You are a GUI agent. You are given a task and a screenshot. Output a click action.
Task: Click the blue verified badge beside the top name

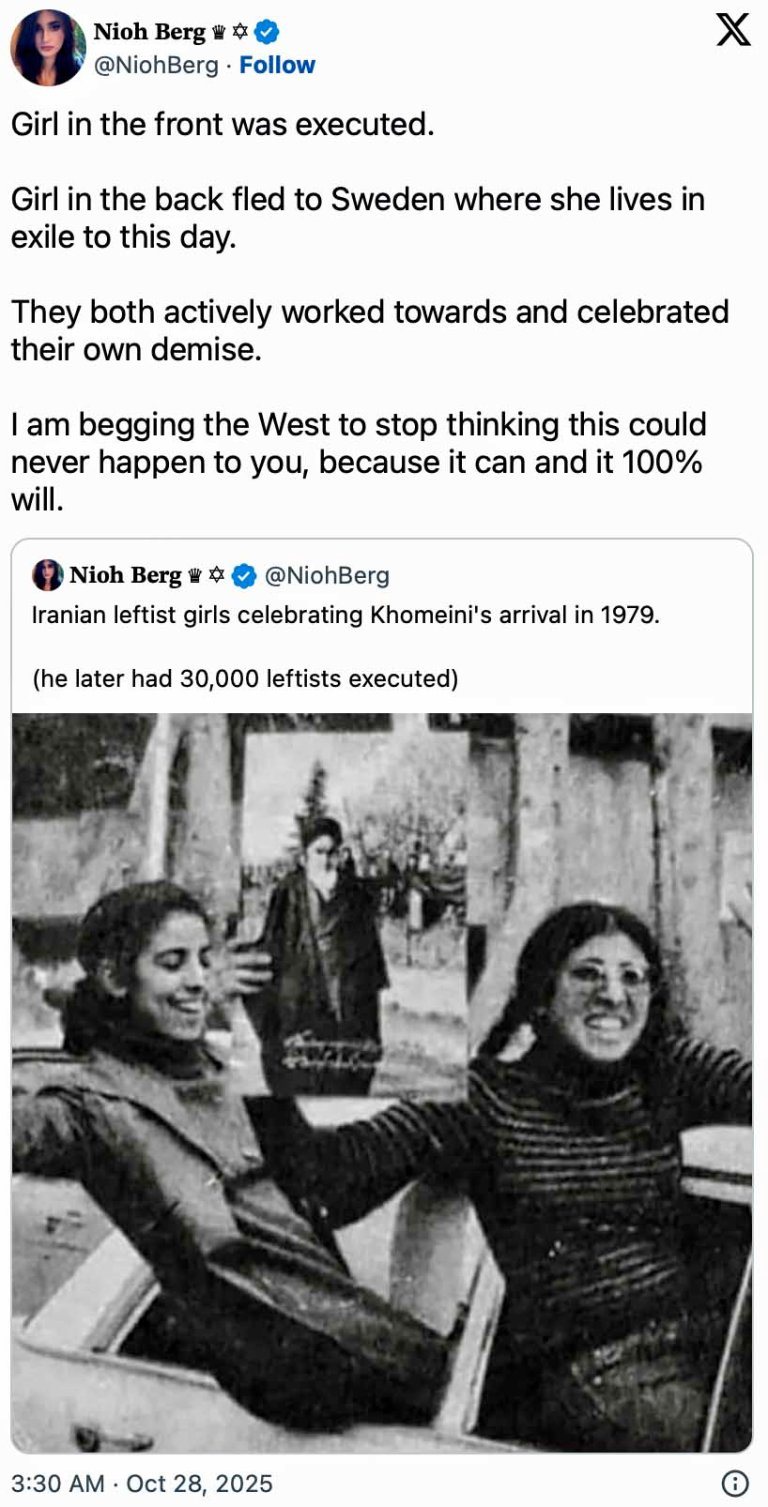tap(267, 33)
